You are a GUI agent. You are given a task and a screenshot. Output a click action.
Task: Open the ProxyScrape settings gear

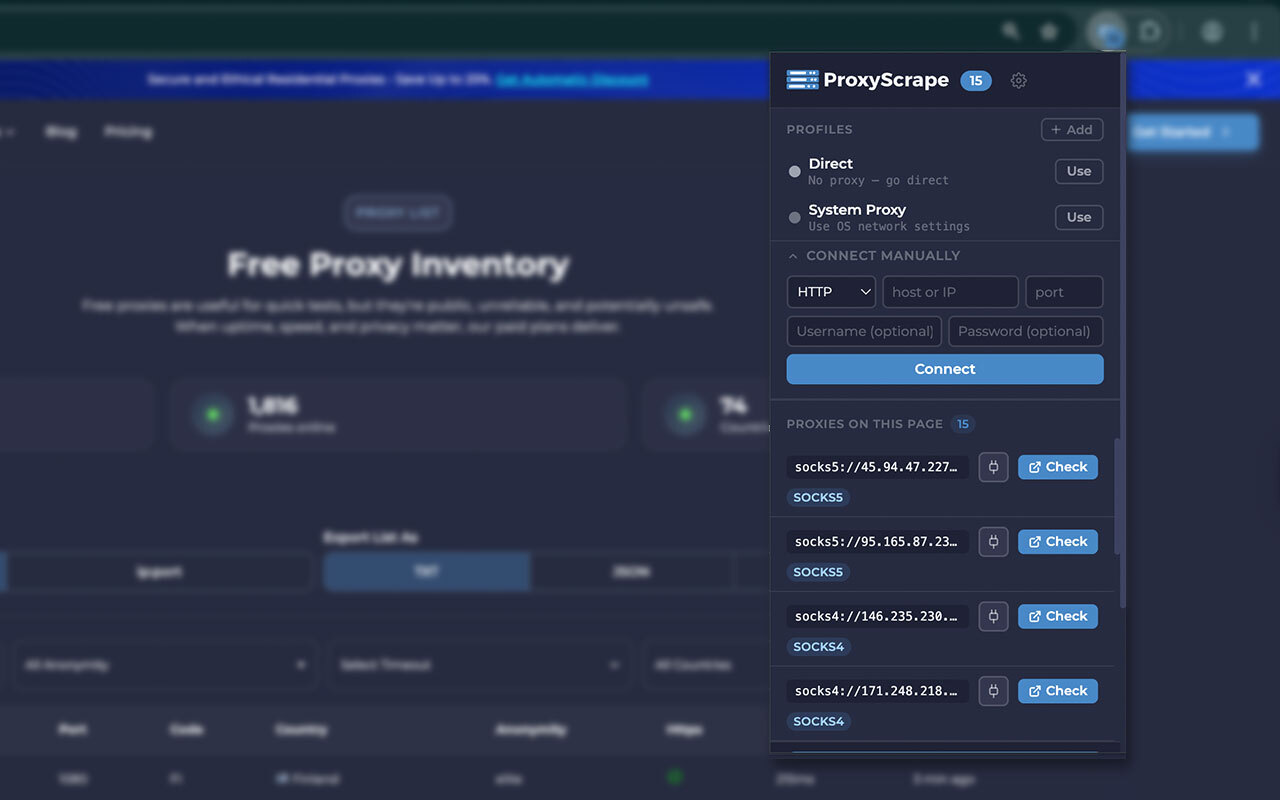(x=1018, y=81)
